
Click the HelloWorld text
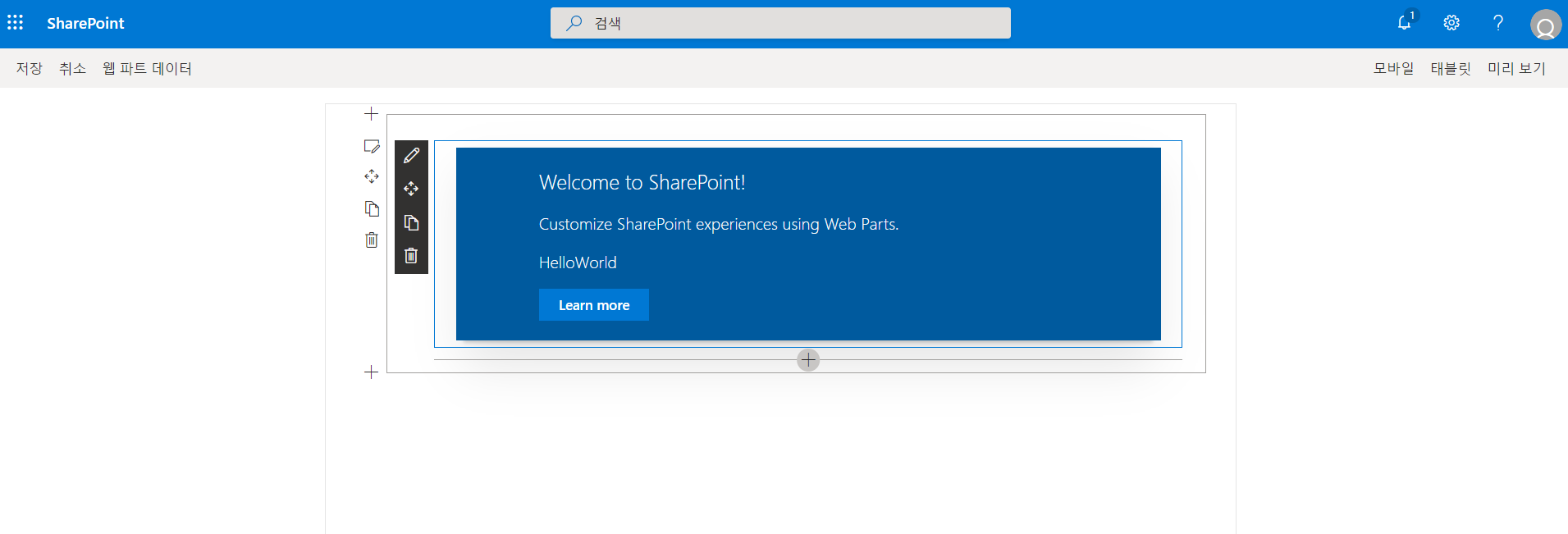click(578, 262)
